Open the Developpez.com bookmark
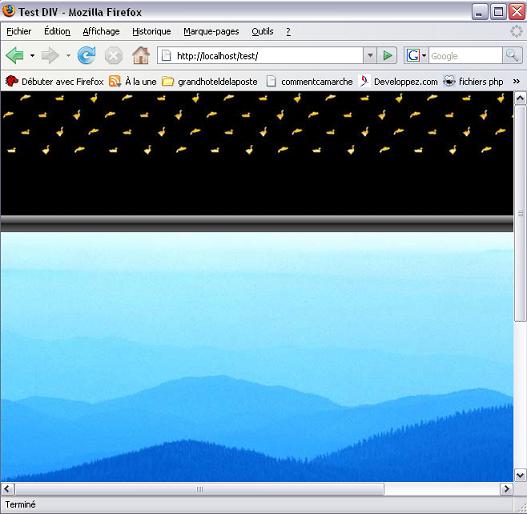This screenshot has height=514, width=527. pos(399,81)
